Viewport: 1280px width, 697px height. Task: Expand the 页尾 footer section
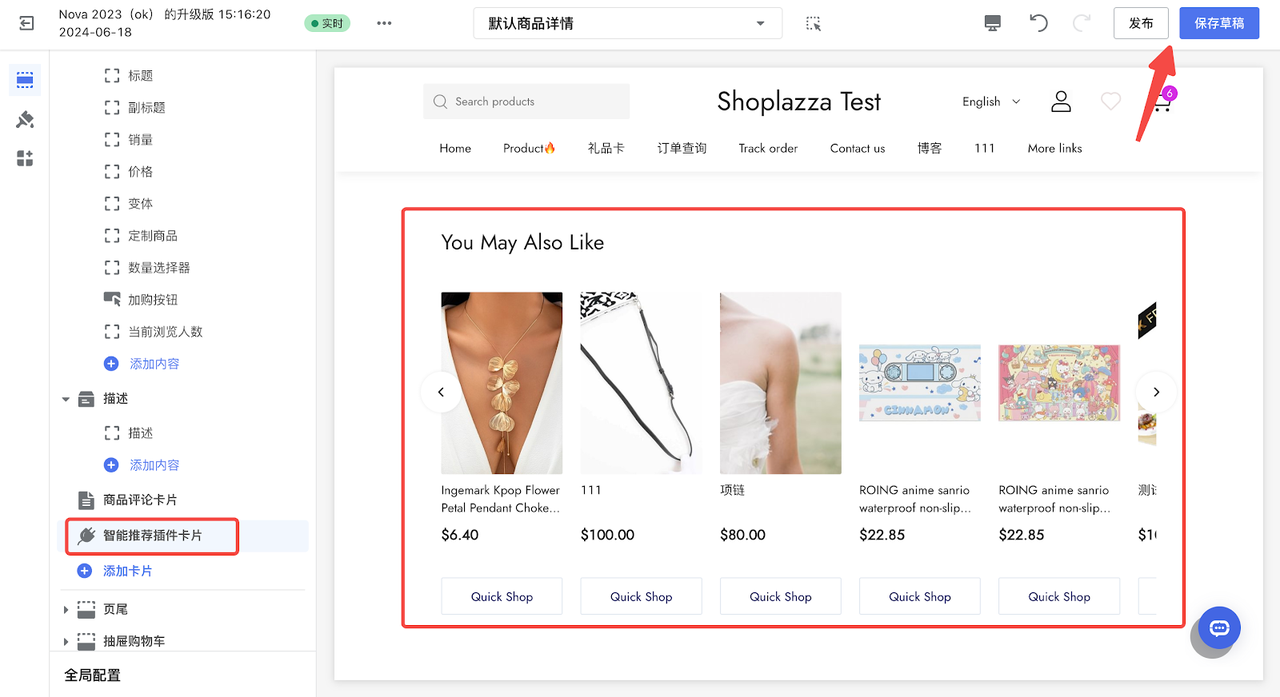tap(65, 609)
